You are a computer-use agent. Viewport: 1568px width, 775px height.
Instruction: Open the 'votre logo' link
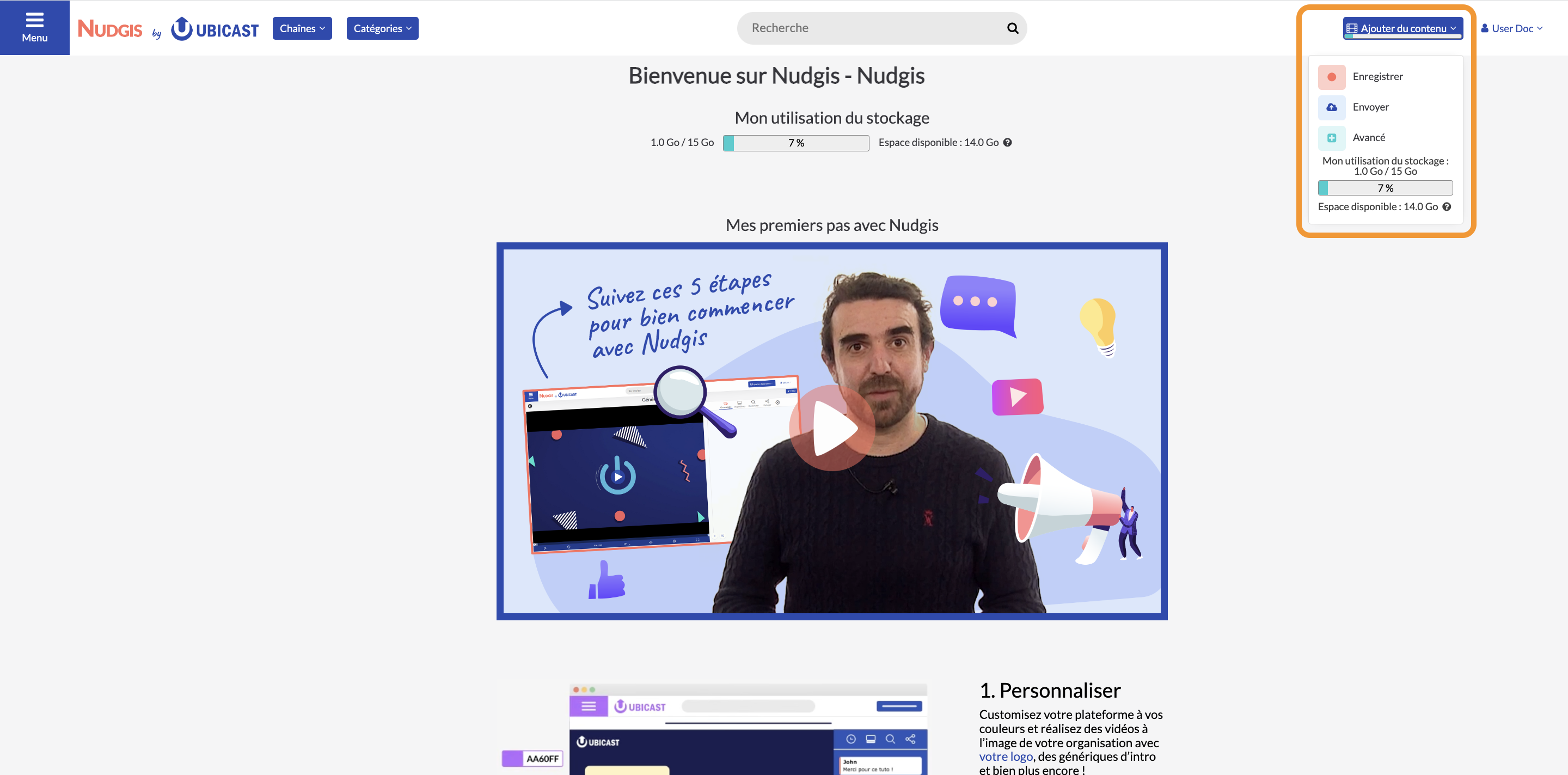tap(1006, 756)
